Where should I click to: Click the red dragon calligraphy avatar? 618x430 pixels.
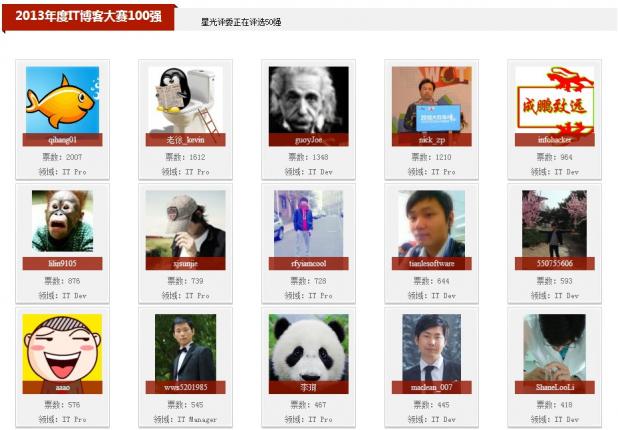pyautogui.click(x=555, y=100)
